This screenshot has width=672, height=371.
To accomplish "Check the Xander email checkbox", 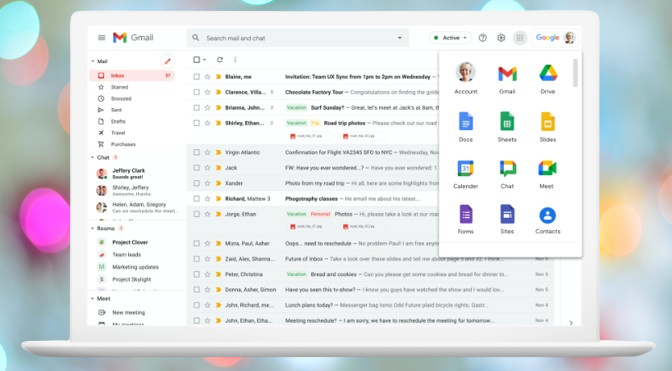I will tap(196, 183).
